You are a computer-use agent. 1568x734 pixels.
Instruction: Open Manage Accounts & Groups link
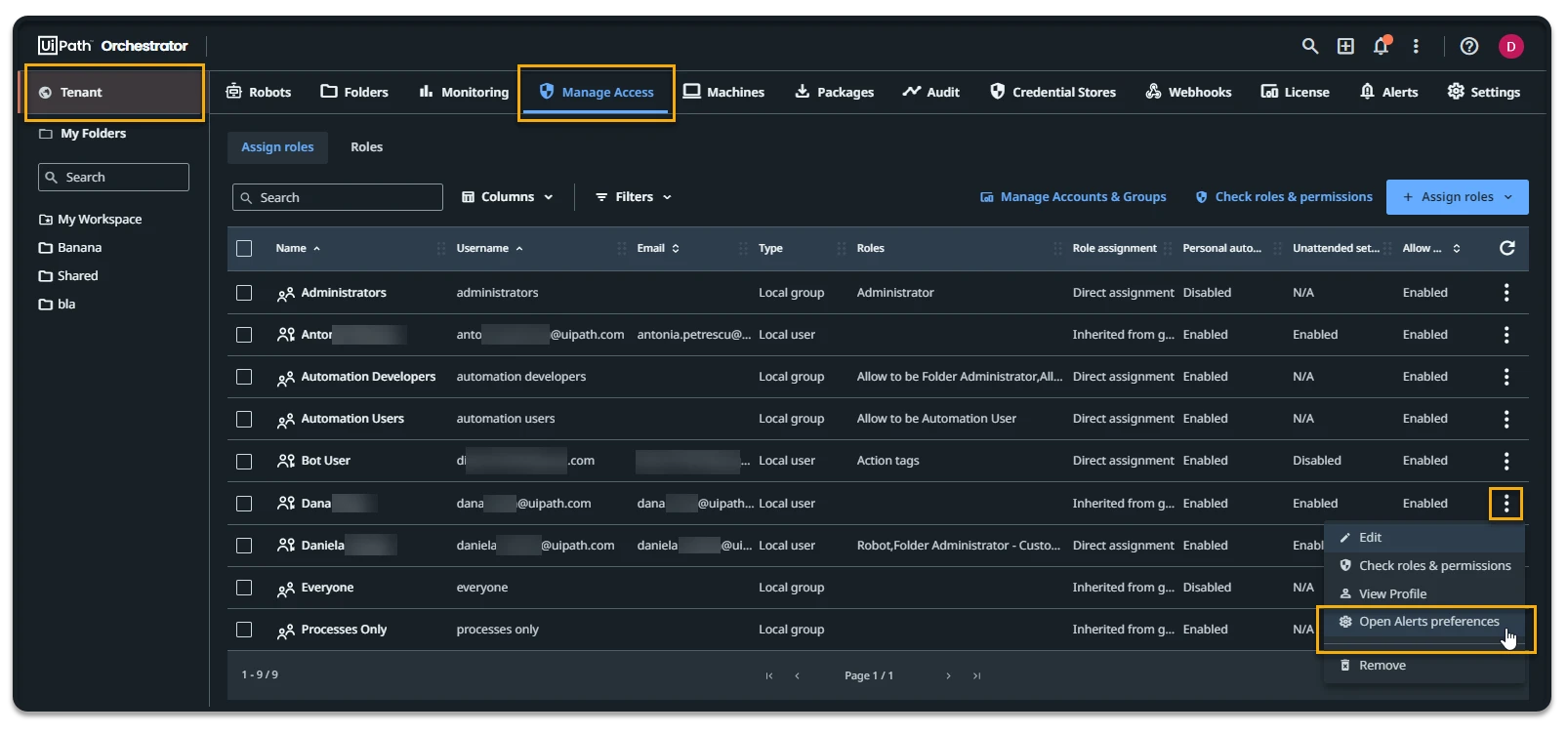coord(1073,197)
